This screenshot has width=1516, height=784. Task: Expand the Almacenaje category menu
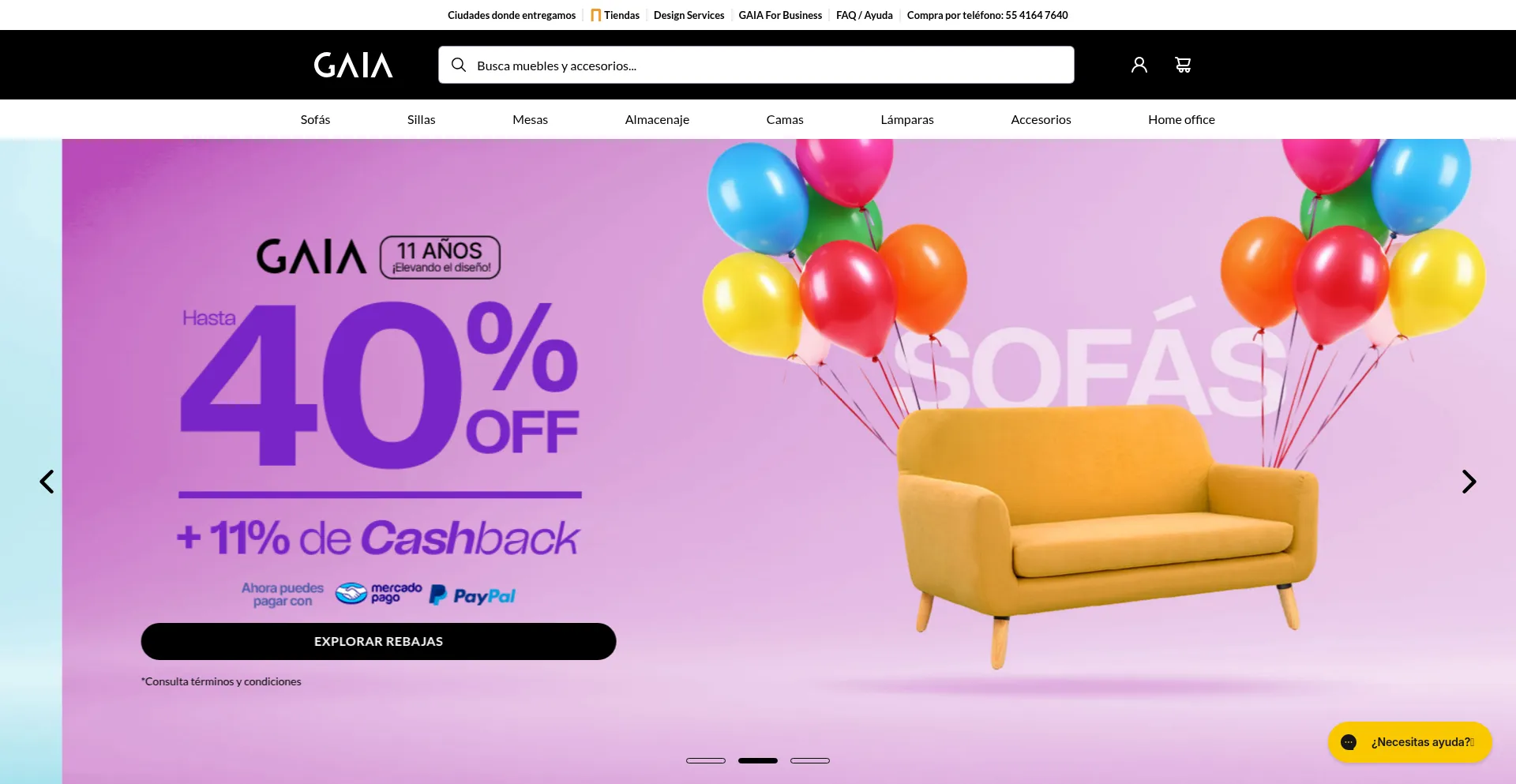(657, 119)
